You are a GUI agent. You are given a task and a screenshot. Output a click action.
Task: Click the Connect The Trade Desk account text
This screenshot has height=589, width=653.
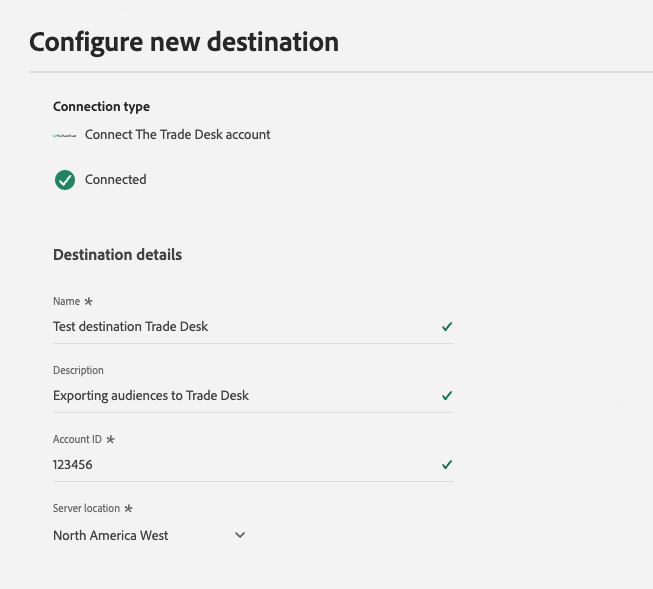(x=178, y=134)
